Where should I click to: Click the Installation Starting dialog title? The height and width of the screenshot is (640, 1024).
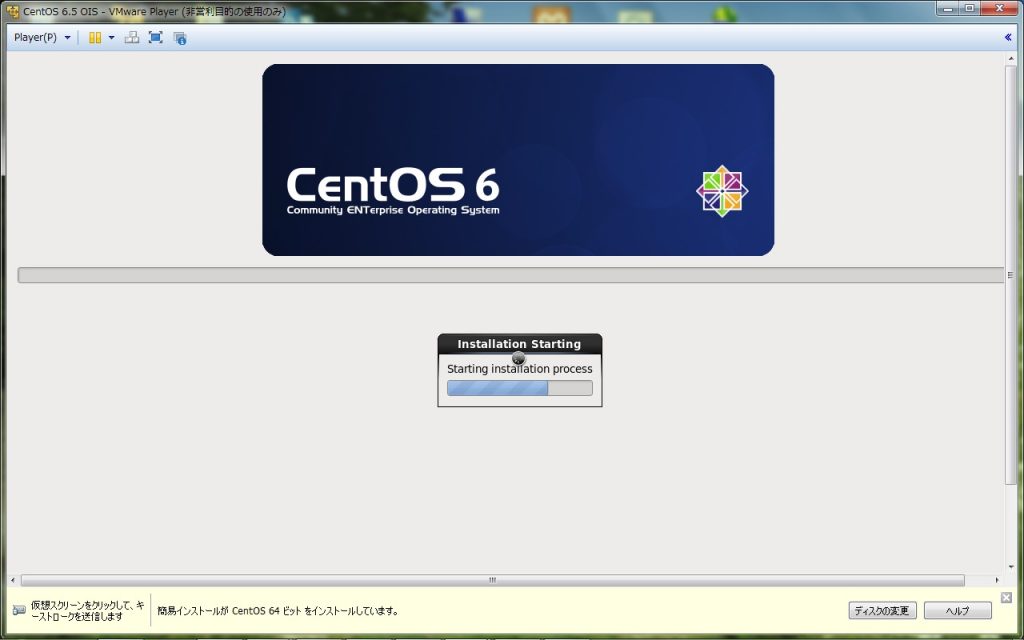(x=519, y=344)
